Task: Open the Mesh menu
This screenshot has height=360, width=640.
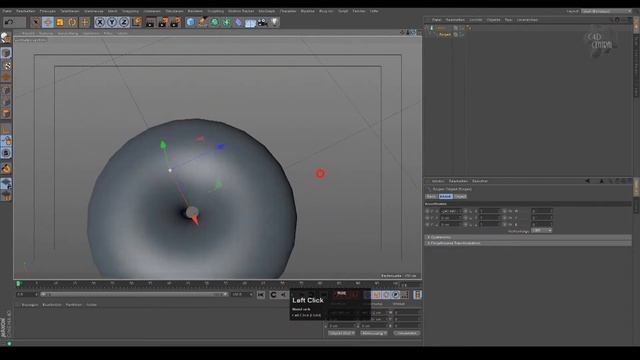Action: 112,11
